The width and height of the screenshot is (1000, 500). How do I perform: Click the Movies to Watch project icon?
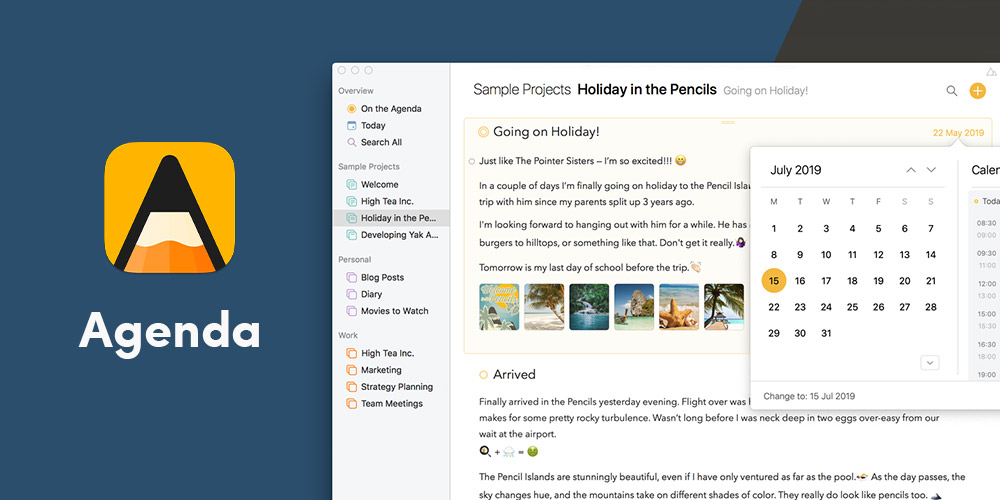(351, 311)
